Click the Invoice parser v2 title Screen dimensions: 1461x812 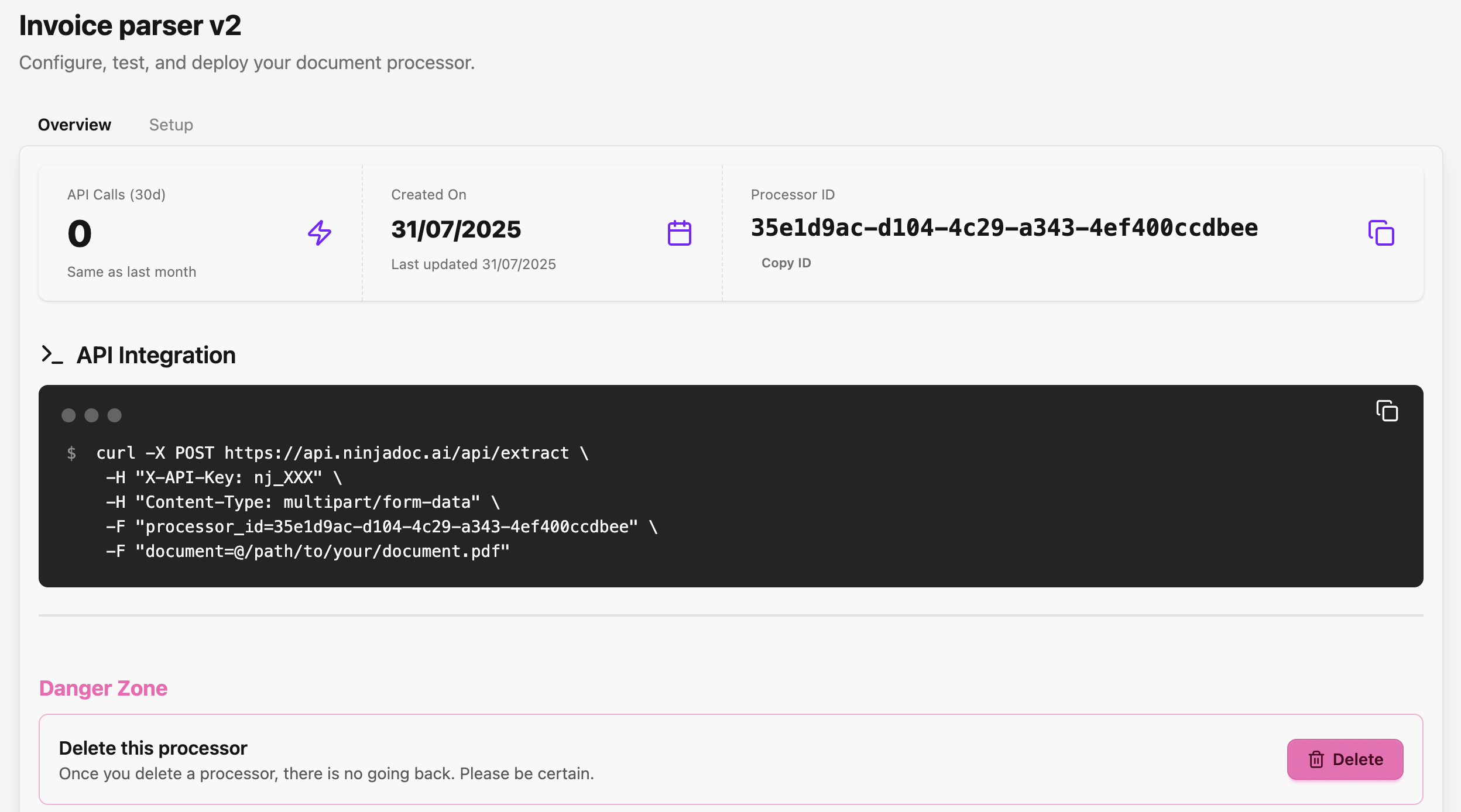click(130, 26)
